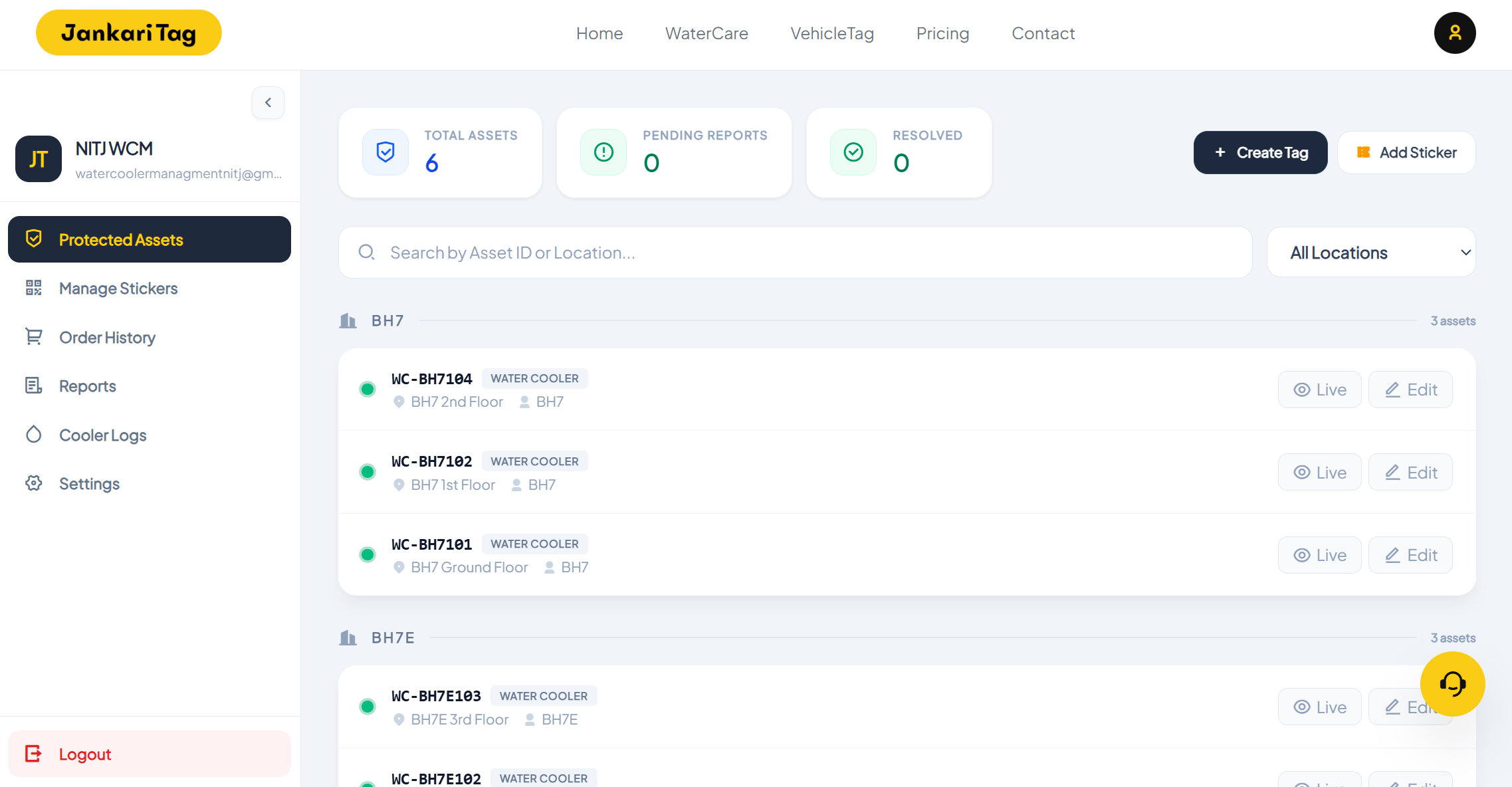Go to the Home nav link
Viewport: 1512px width, 787px height.
(x=599, y=33)
